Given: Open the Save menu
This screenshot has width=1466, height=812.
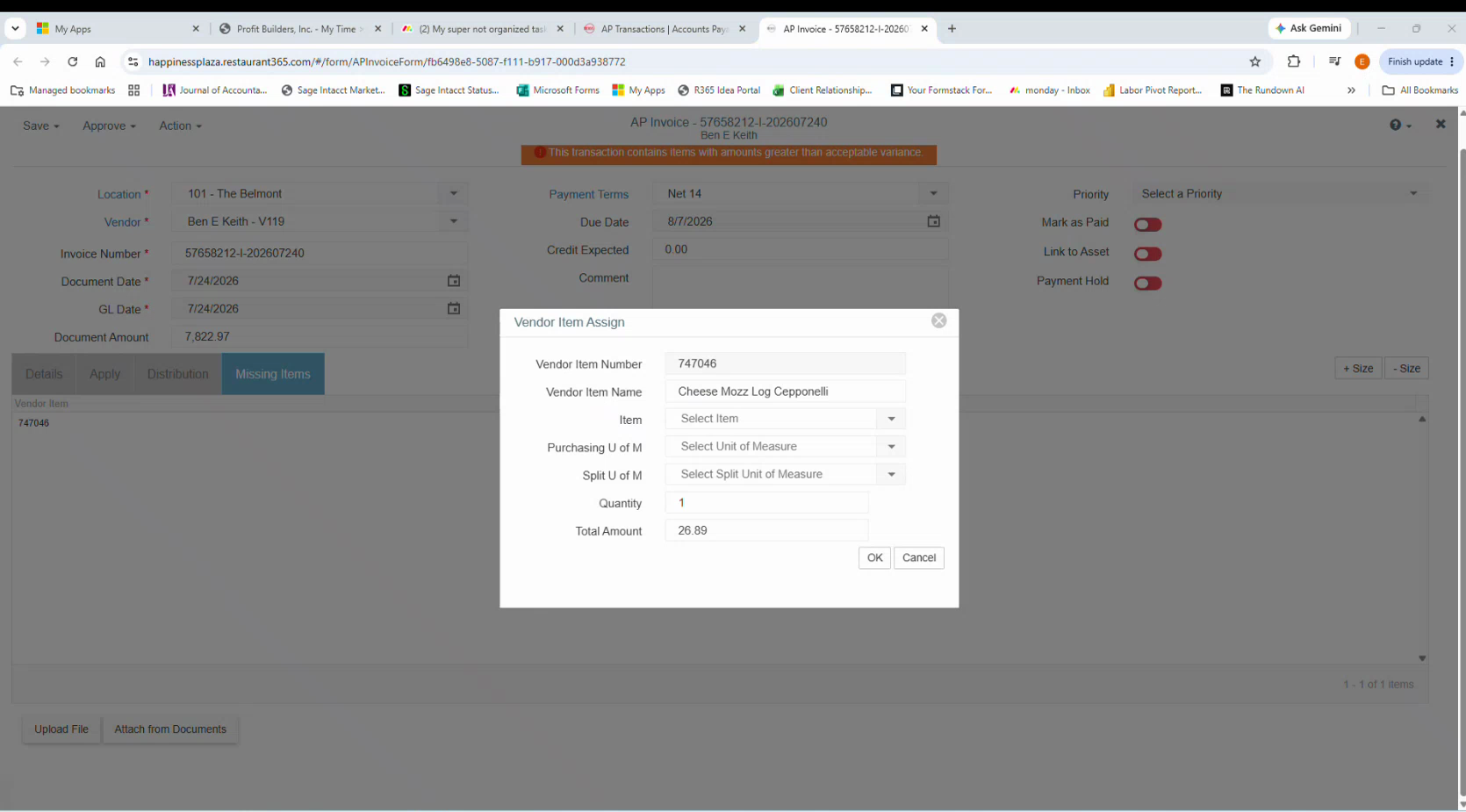Looking at the screenshot, I should (x=40, y=126).
